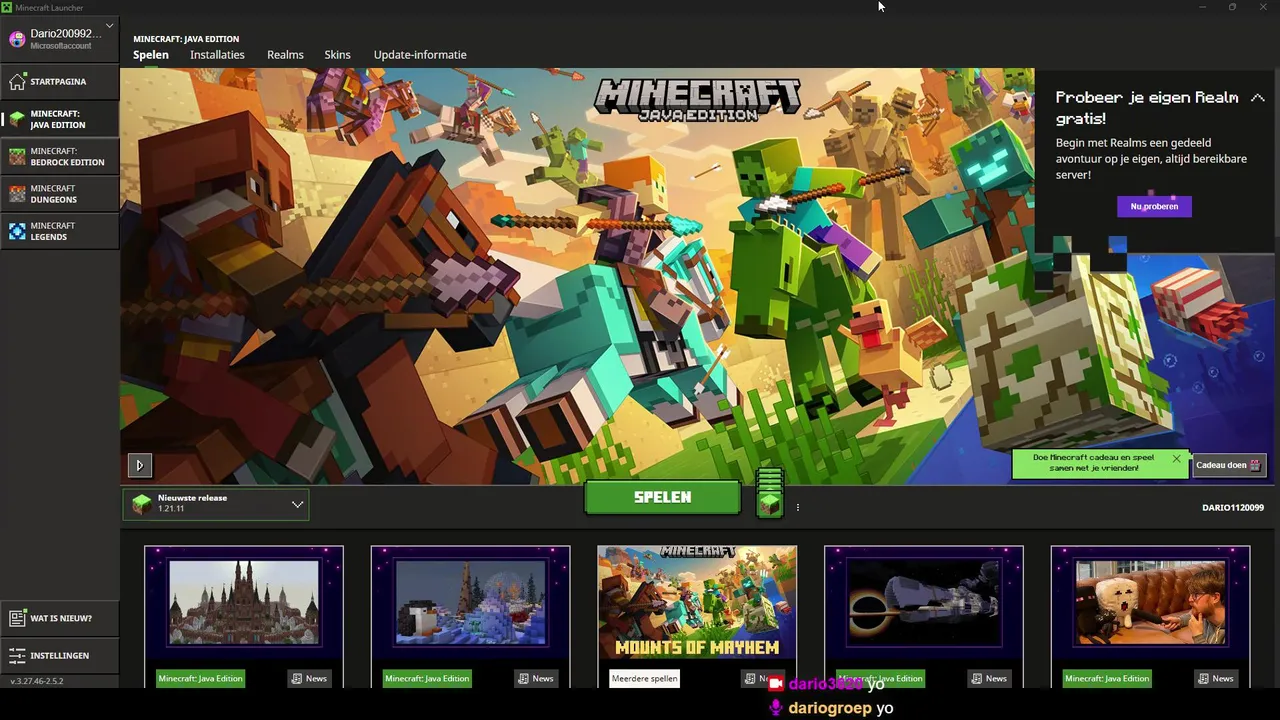Click the Minecraft Launcher title bar icon
Image resolution: width=1280 pixels, height=720 pixels.
[7, 7]
